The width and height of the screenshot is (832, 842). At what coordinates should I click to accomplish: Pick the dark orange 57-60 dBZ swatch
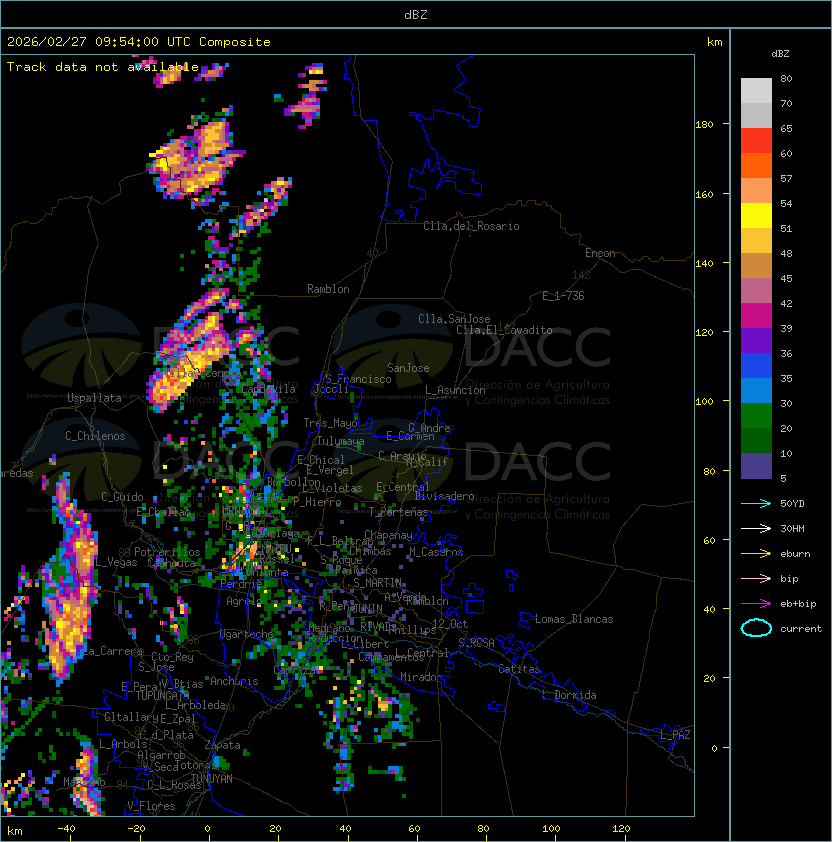click(x=756, y=166)
